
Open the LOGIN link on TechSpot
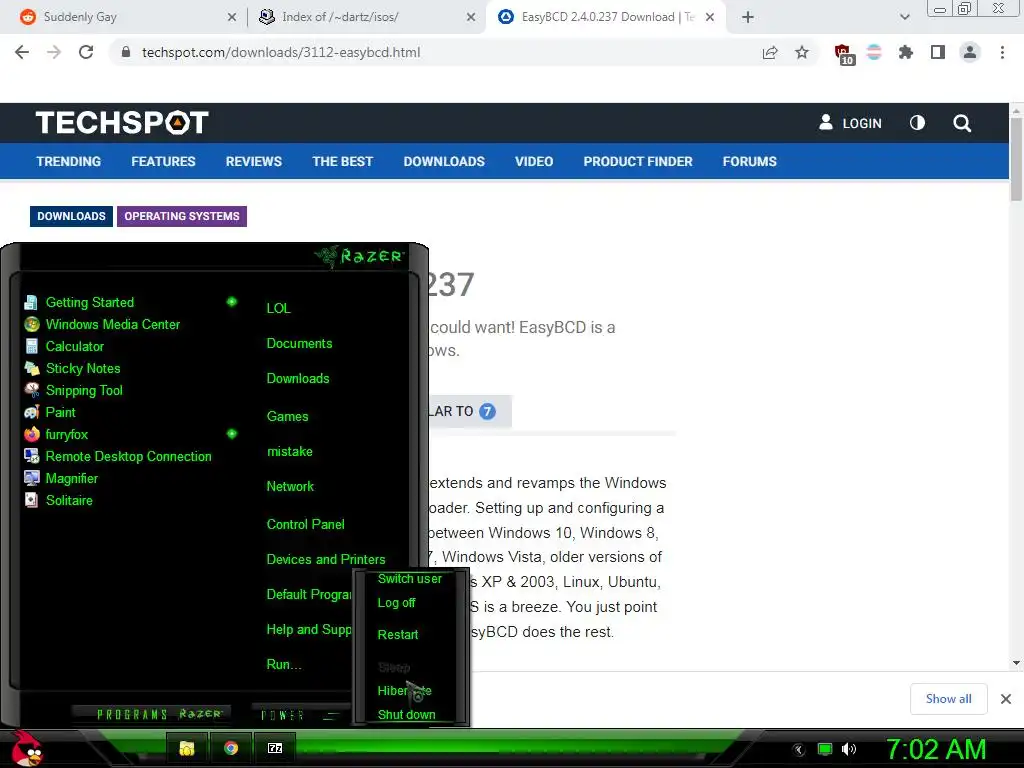point(850,123)
